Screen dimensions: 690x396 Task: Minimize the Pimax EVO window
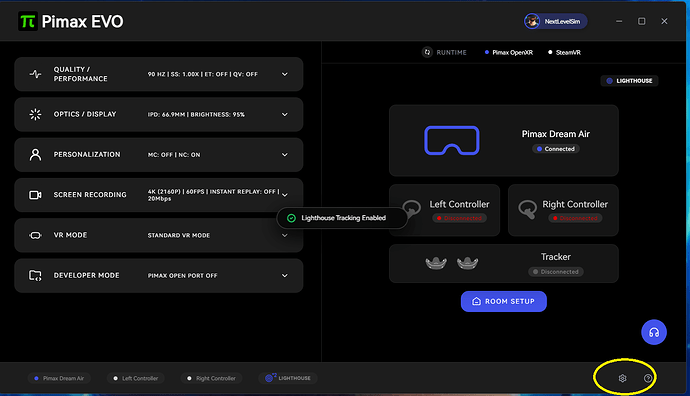tap(619, 21)
